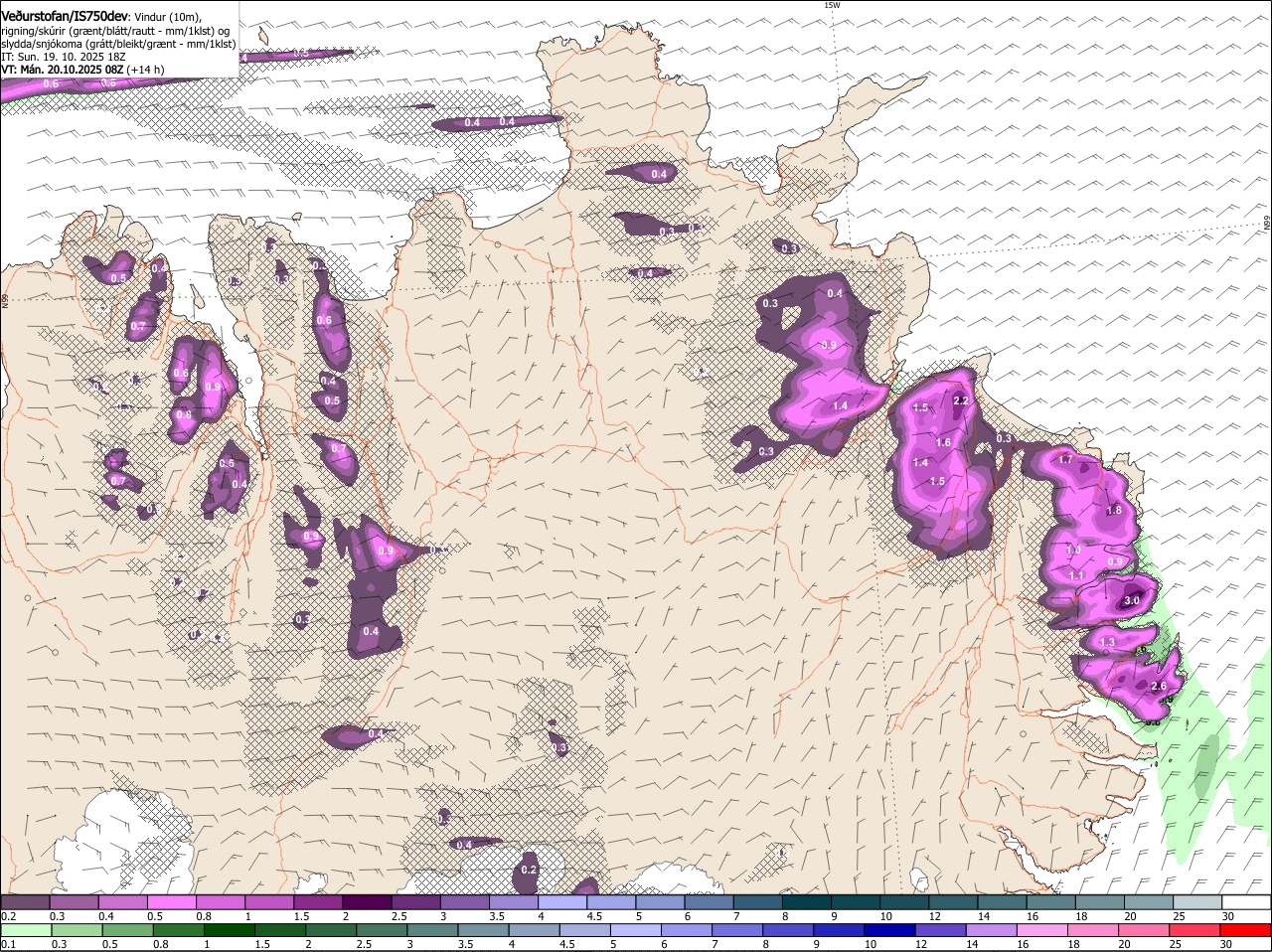Screen dimensions: 1272x952
Task: Click the red swatch after 30 in lower legend
Action: [1246, 930]
